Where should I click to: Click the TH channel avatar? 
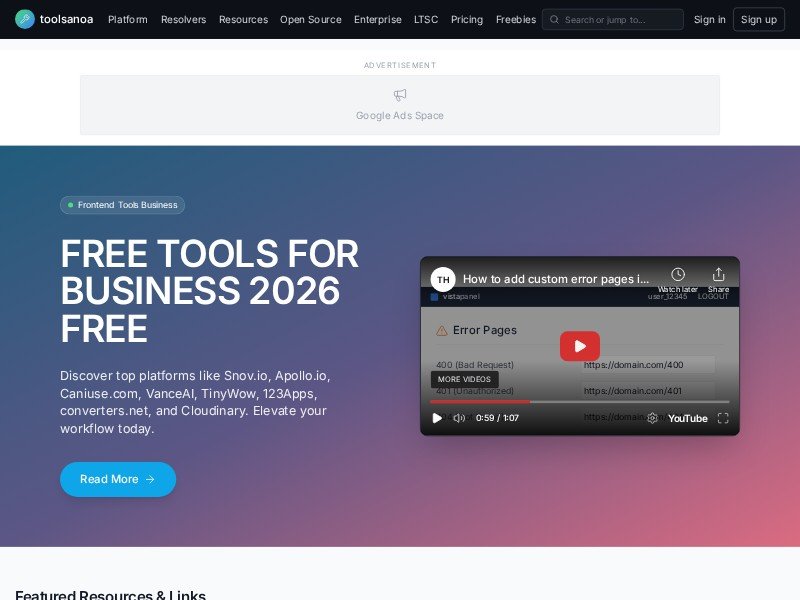click(x=443, y=279)
